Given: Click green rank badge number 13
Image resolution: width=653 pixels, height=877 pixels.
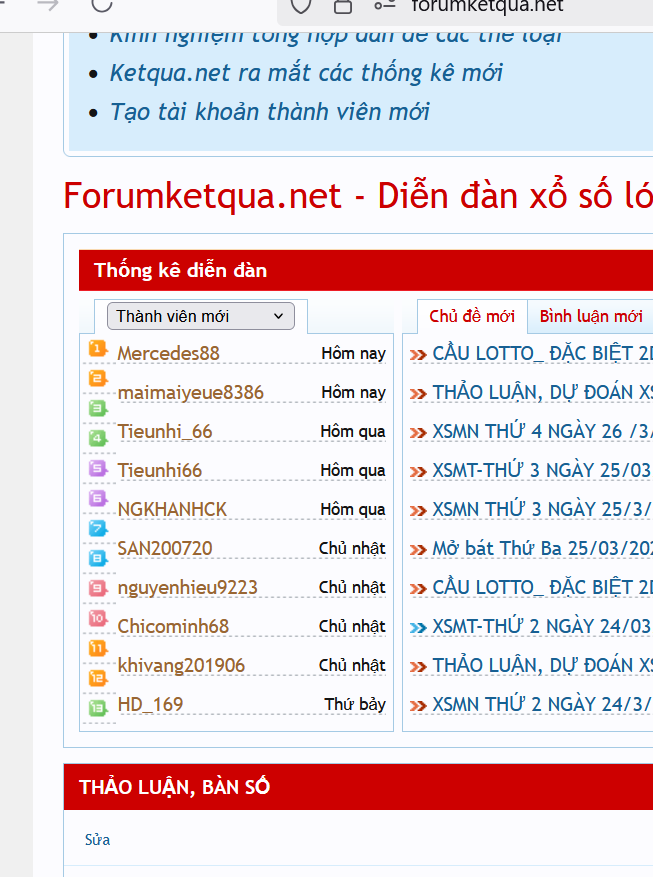Looking at the screenshot, I should click(98, 708).
